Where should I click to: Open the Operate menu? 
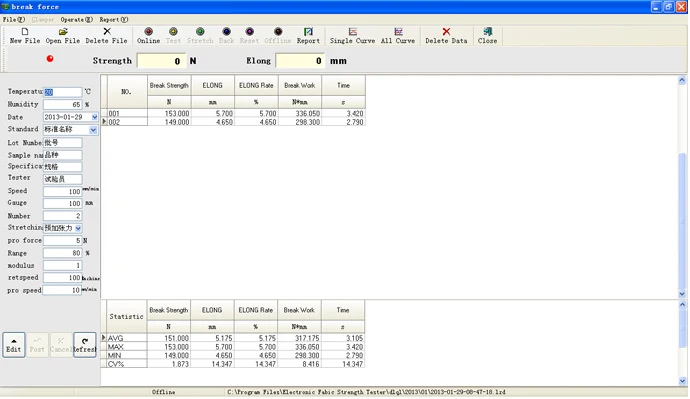coord(77,19)
